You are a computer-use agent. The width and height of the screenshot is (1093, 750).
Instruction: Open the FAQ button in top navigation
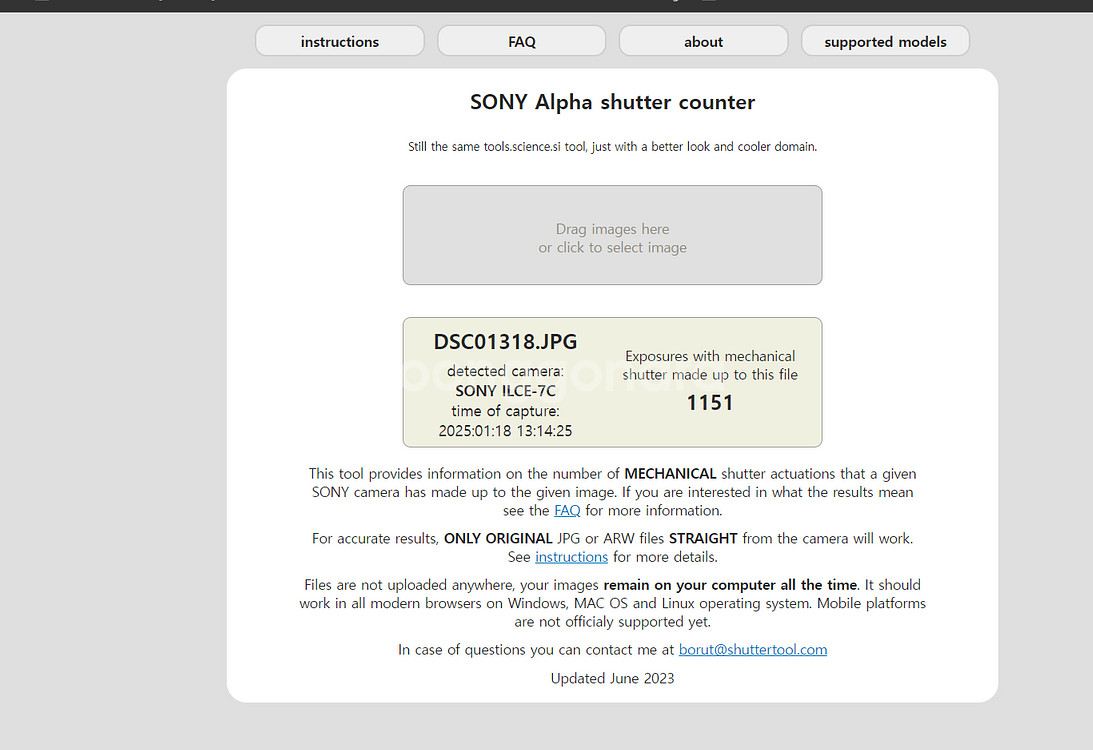[521, 41]
